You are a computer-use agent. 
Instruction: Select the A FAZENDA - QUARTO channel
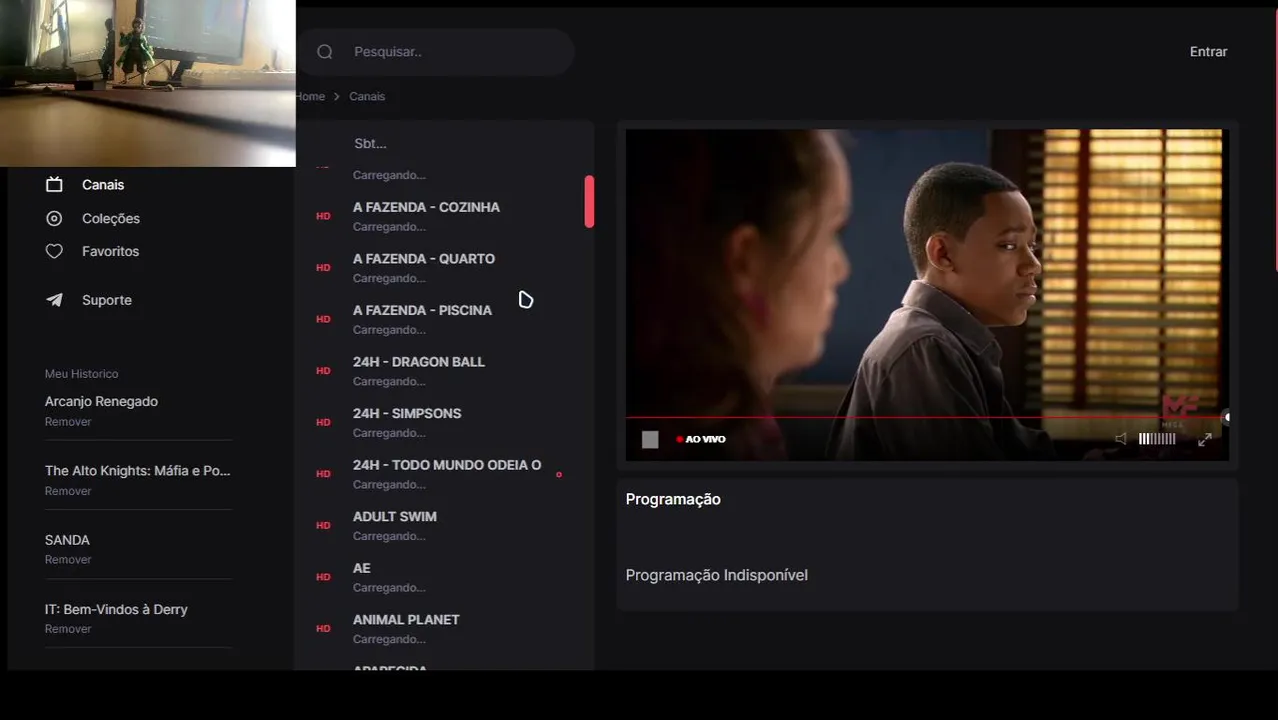424,259
